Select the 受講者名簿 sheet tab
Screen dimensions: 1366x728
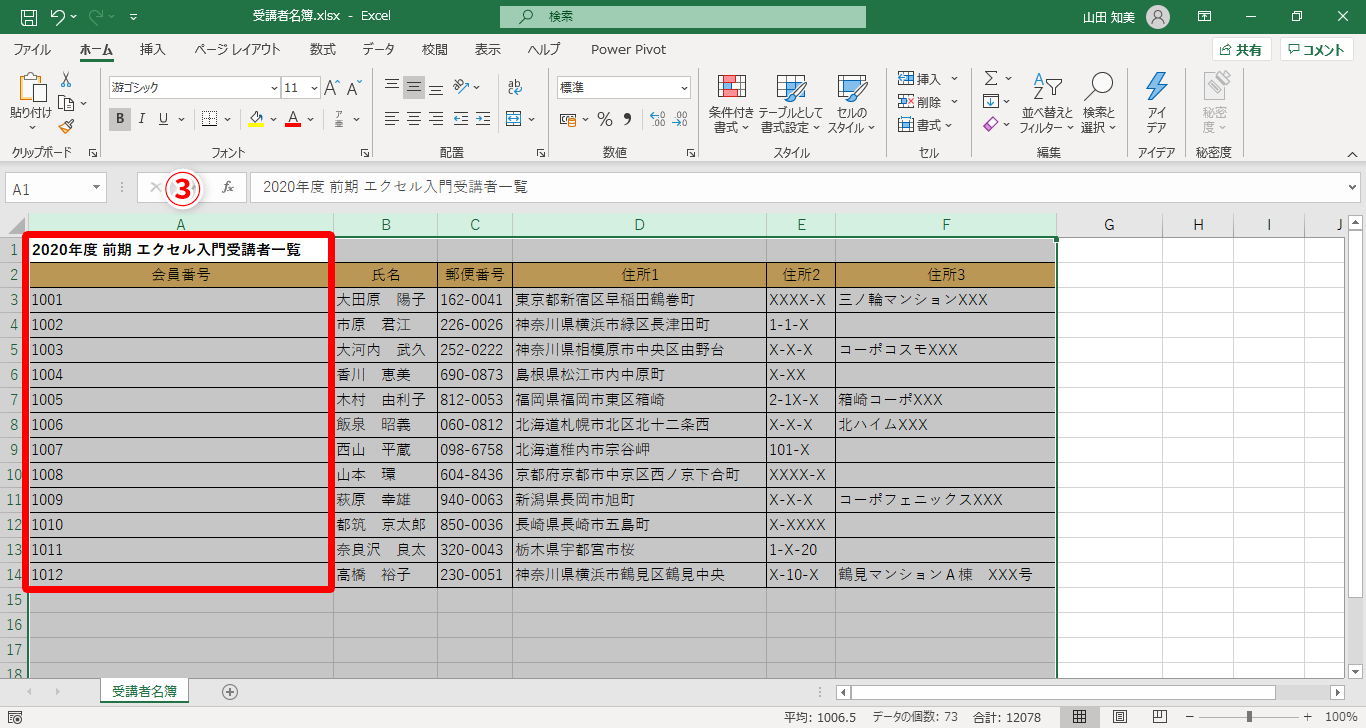click(145, 691)
